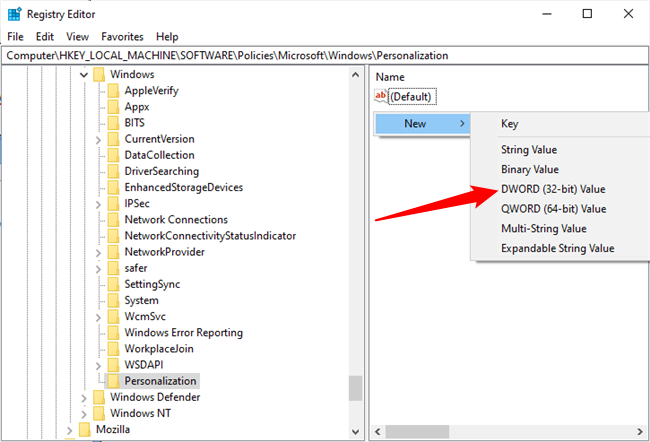Click the WorkplaceJoin folder icon

click(113, 349)
